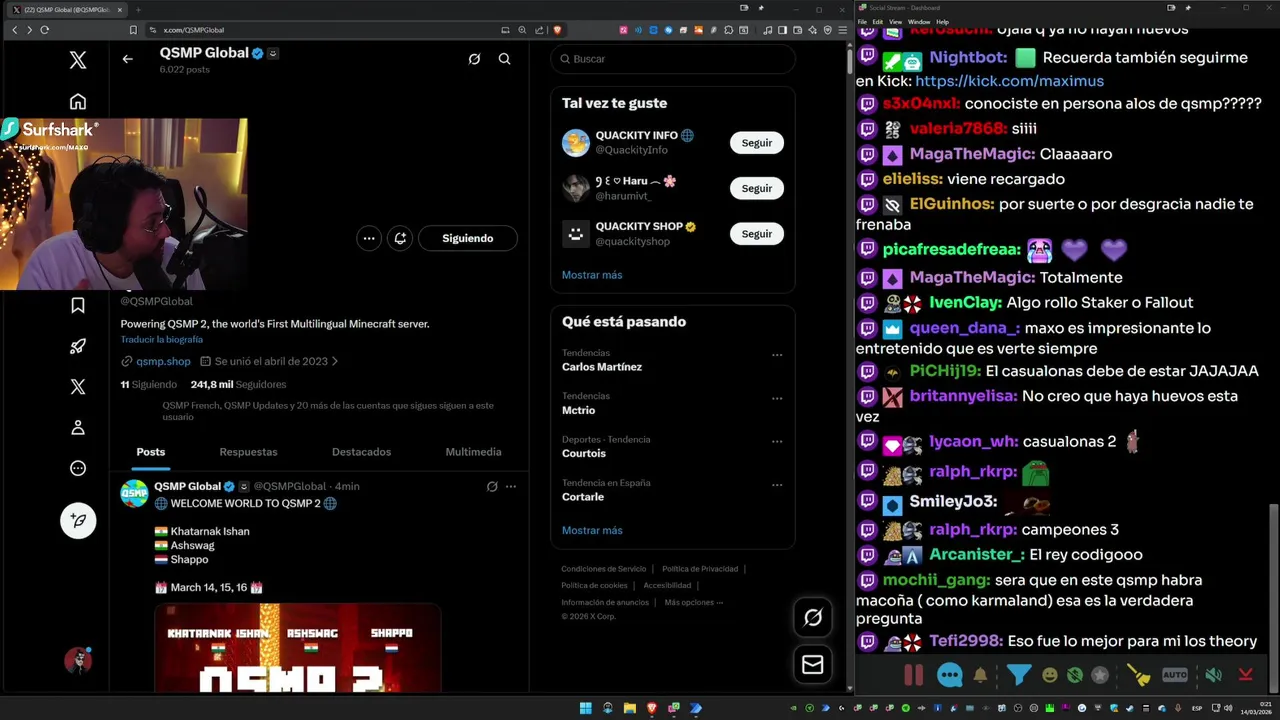The height and width of the screenshot is (720, 1280).
Task: Compose a new post with the feather button
Action: tap(78, 520)
